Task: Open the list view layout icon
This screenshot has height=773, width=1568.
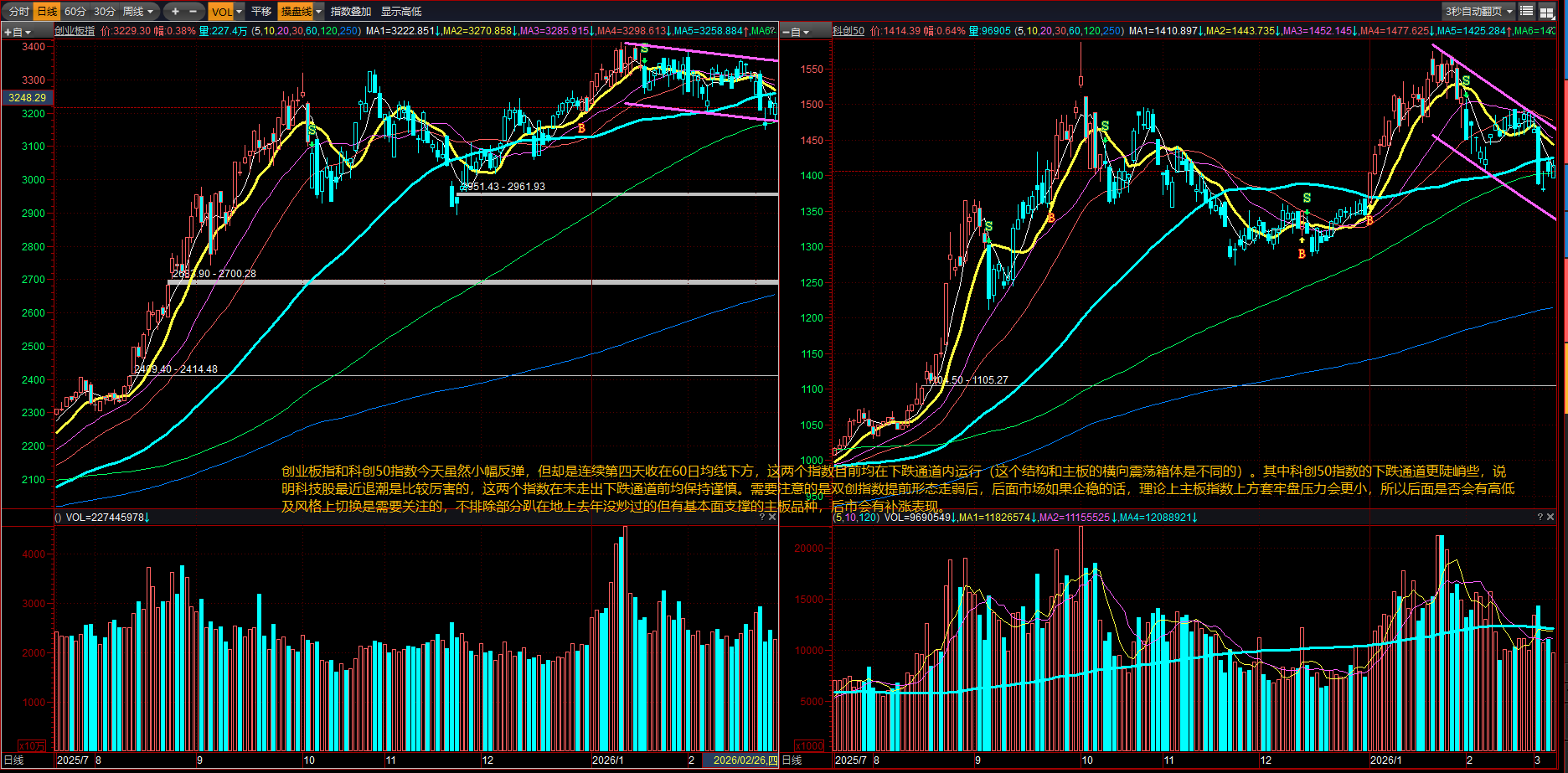Action: click(x=1527, y=11)
